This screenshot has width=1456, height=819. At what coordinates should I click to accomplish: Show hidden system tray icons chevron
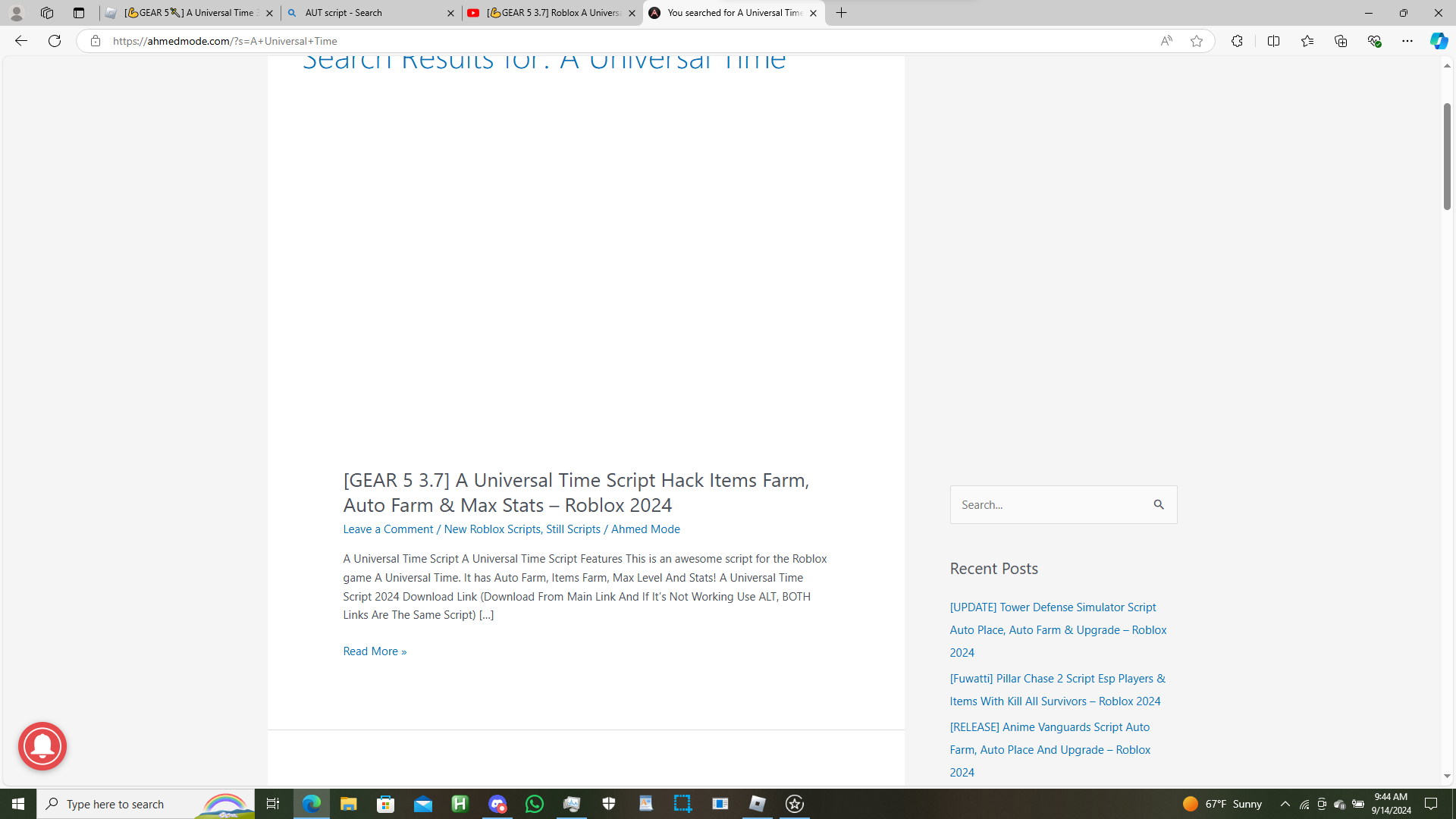(x=1285, y=804)
